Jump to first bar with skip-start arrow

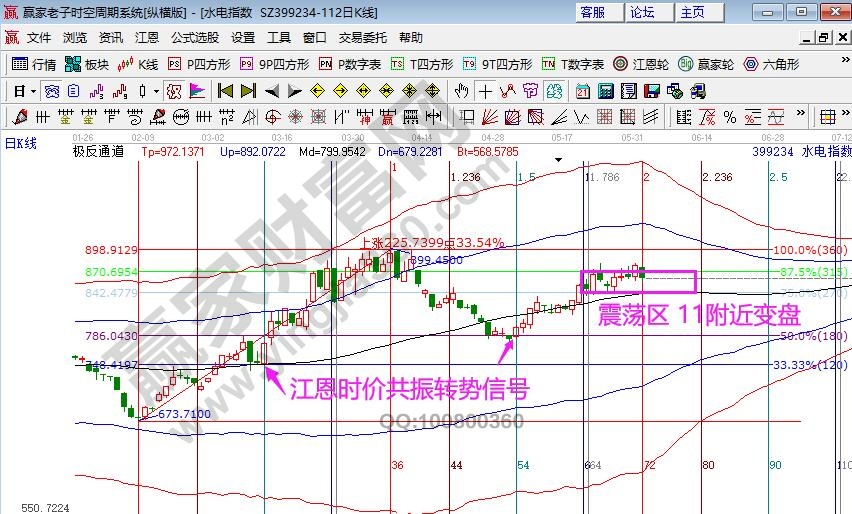[x=225, y=91]
